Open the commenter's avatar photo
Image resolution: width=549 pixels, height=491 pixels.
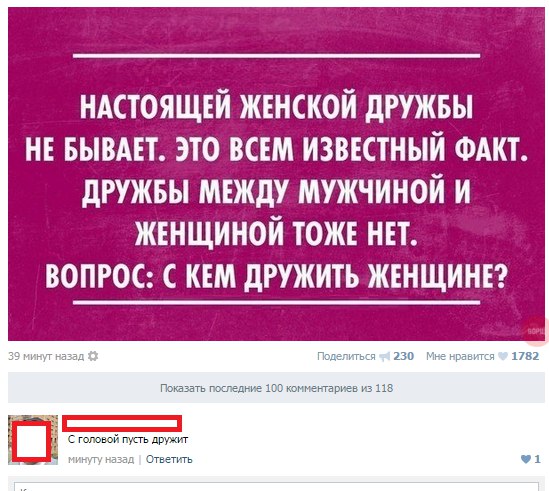coord(33,440)
